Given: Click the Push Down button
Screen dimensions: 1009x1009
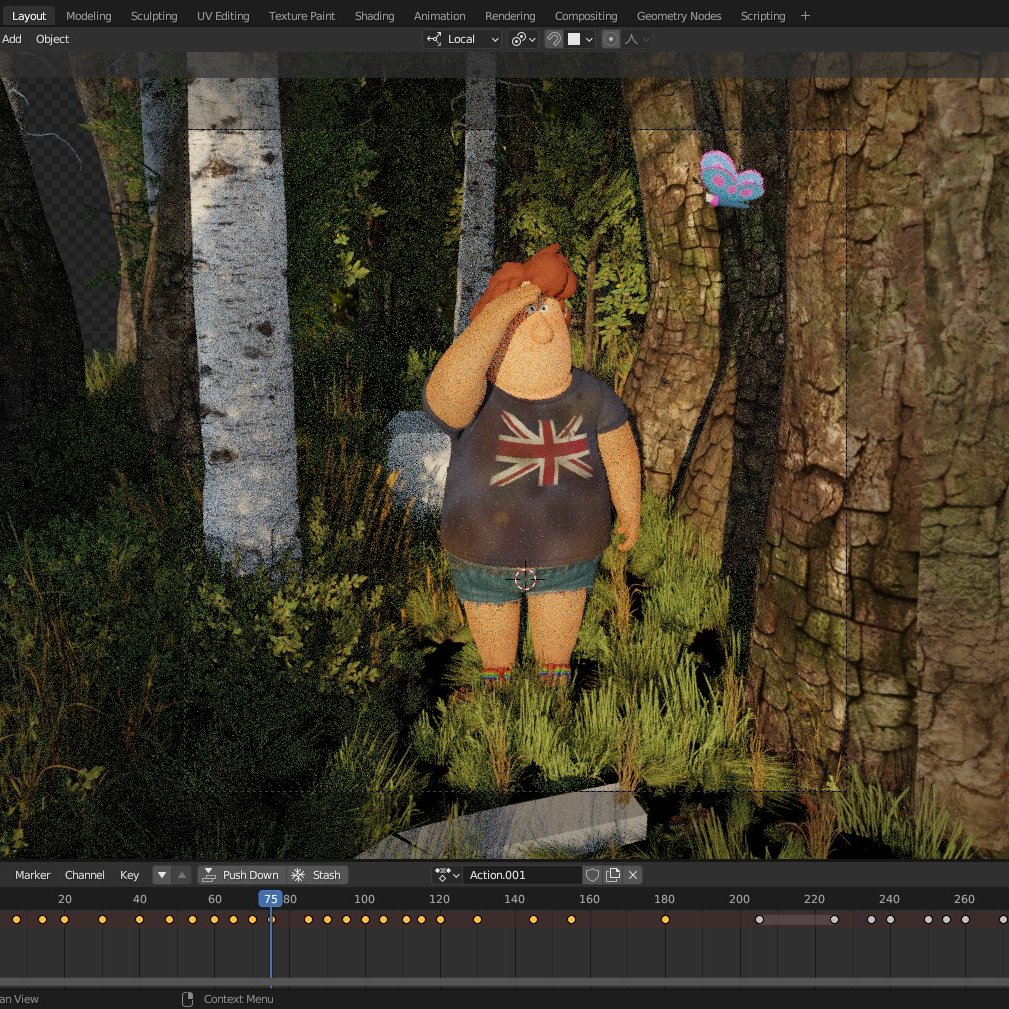Looking at the screenshot, I should coord(241,875).
